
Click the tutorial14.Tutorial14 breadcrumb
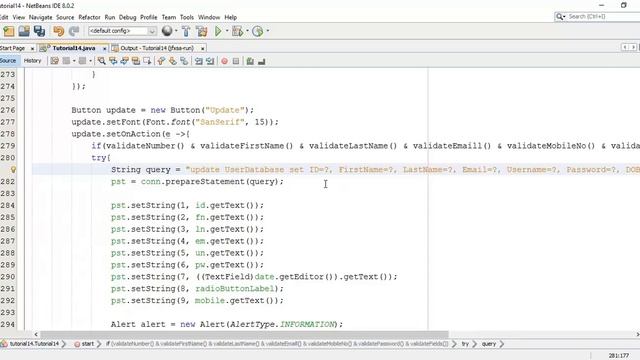tap(34, 344)
